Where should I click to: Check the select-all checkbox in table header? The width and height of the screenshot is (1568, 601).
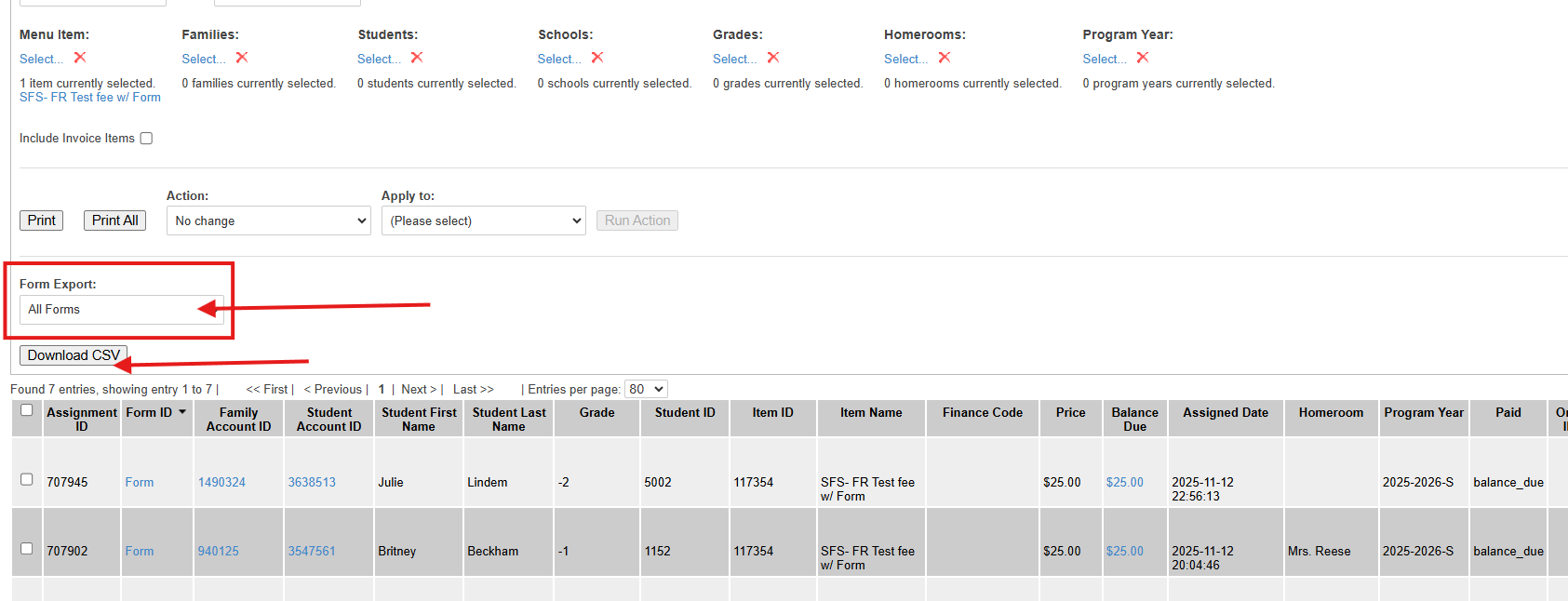[26, 410]
